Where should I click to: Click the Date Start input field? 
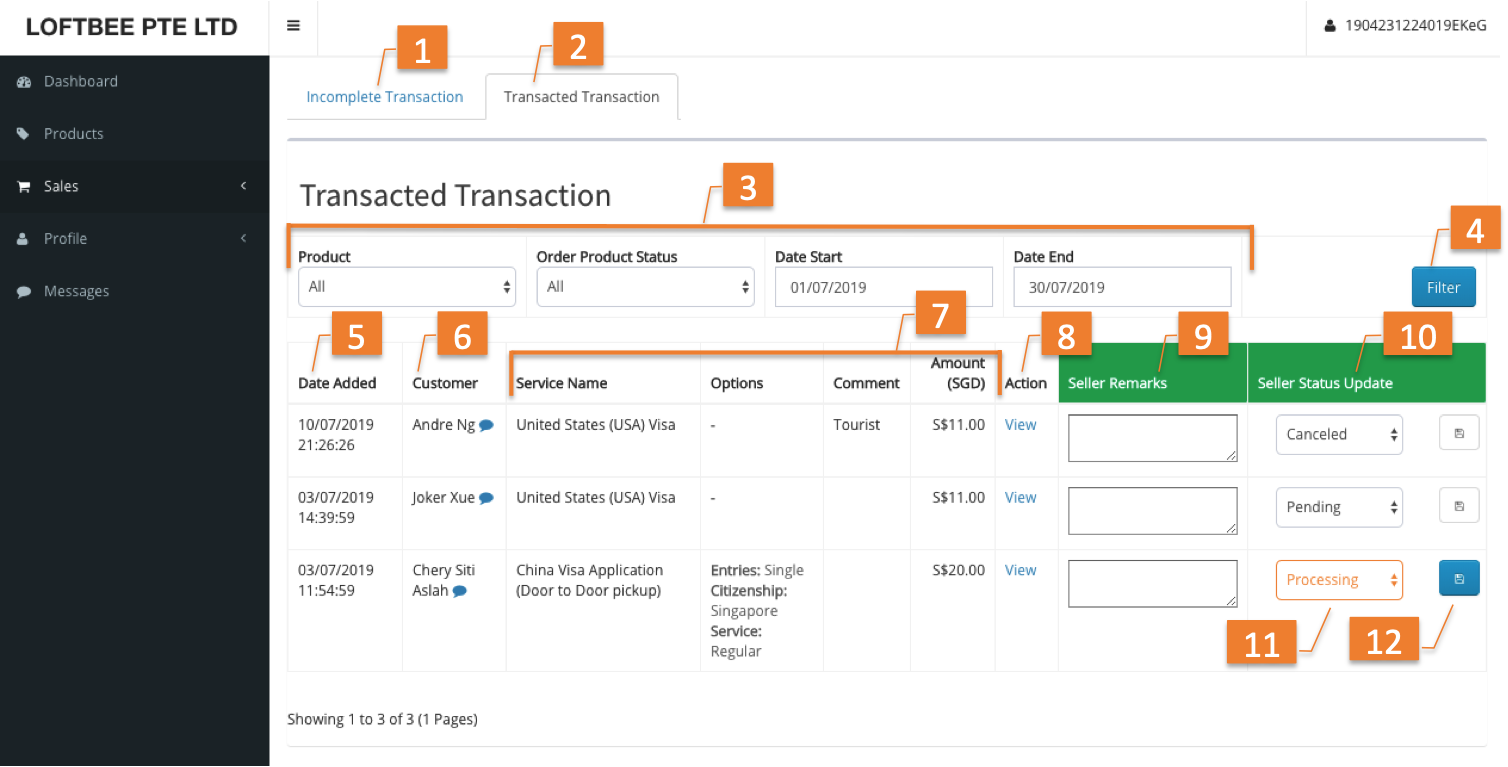883,287
